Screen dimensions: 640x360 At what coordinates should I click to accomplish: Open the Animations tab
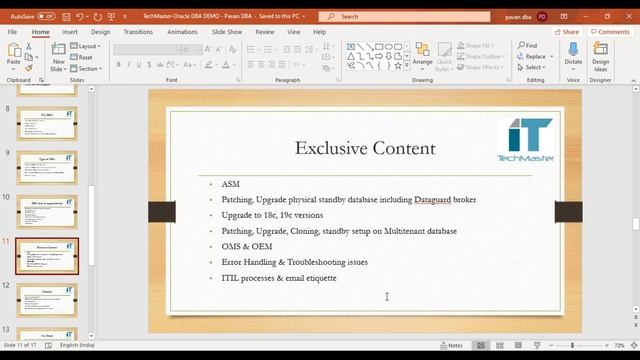(x=182, y=32)
